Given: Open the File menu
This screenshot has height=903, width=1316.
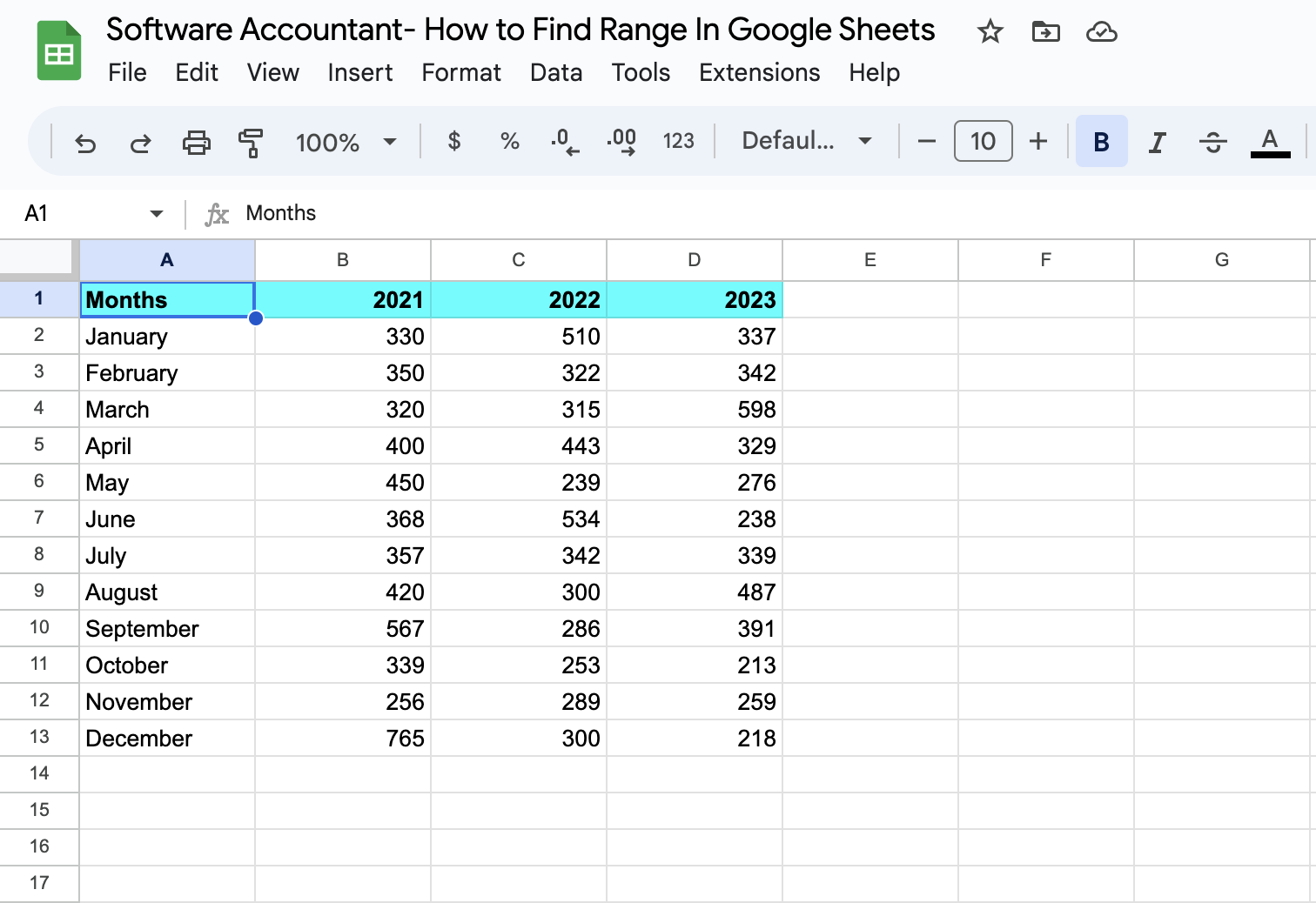Looking at the screenshot, I should click(127, 72).
